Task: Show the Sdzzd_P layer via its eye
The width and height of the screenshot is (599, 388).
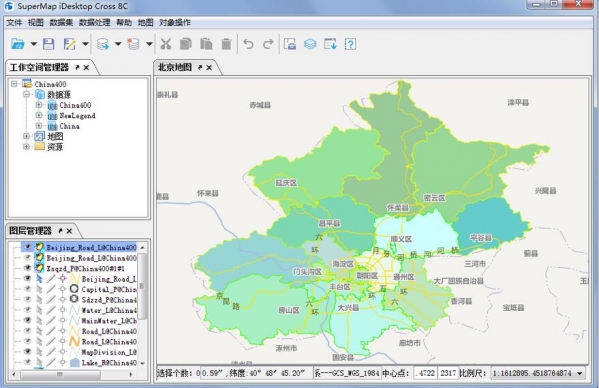Action: [27, 299]
